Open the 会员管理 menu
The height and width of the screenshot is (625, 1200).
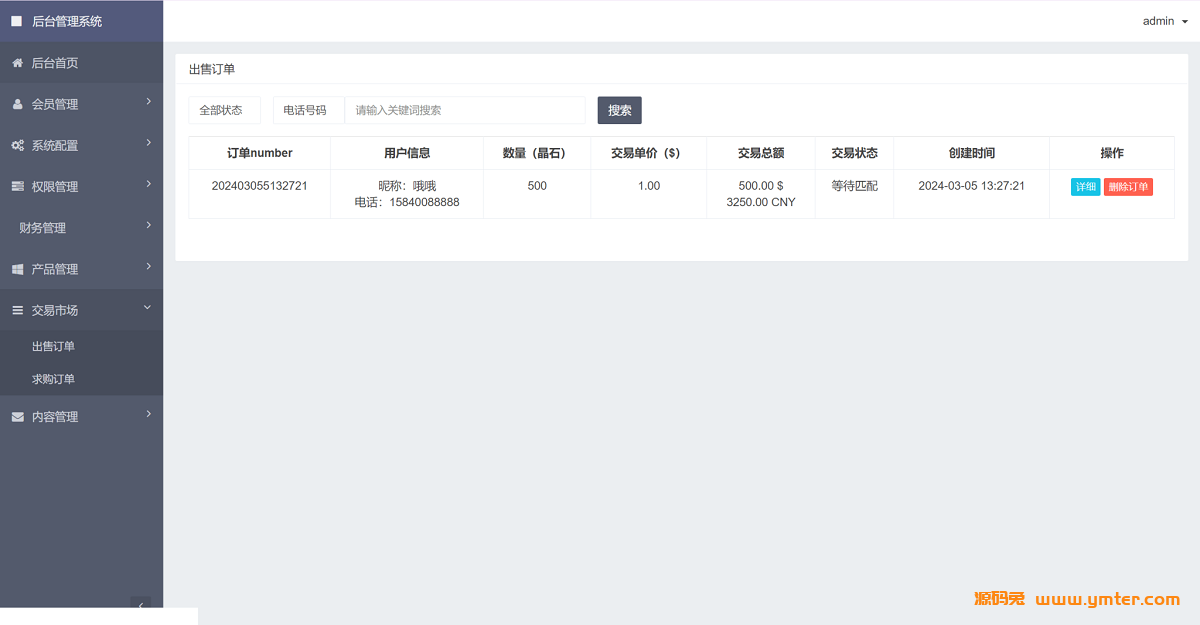pos(81,104)
